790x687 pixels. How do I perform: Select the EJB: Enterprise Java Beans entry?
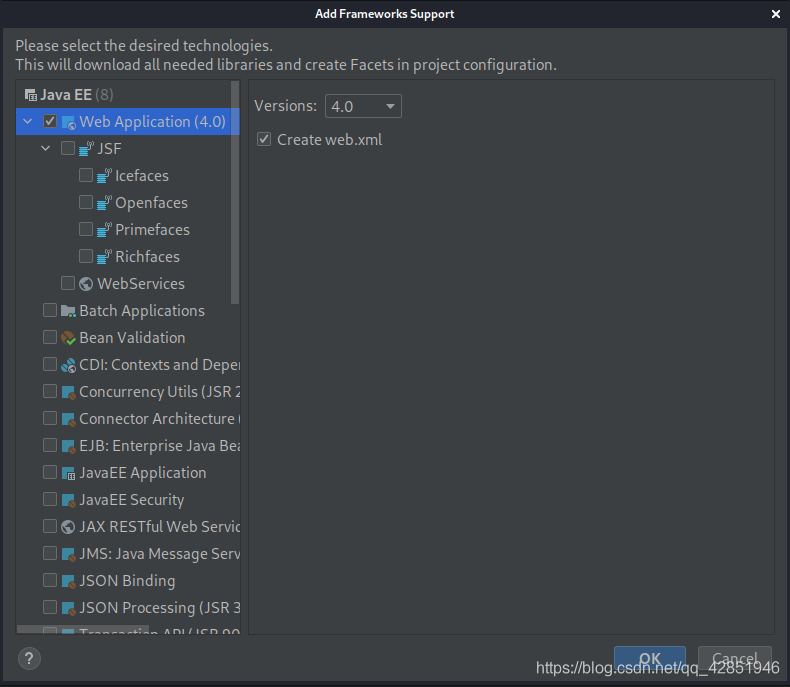tap(158, 446)
